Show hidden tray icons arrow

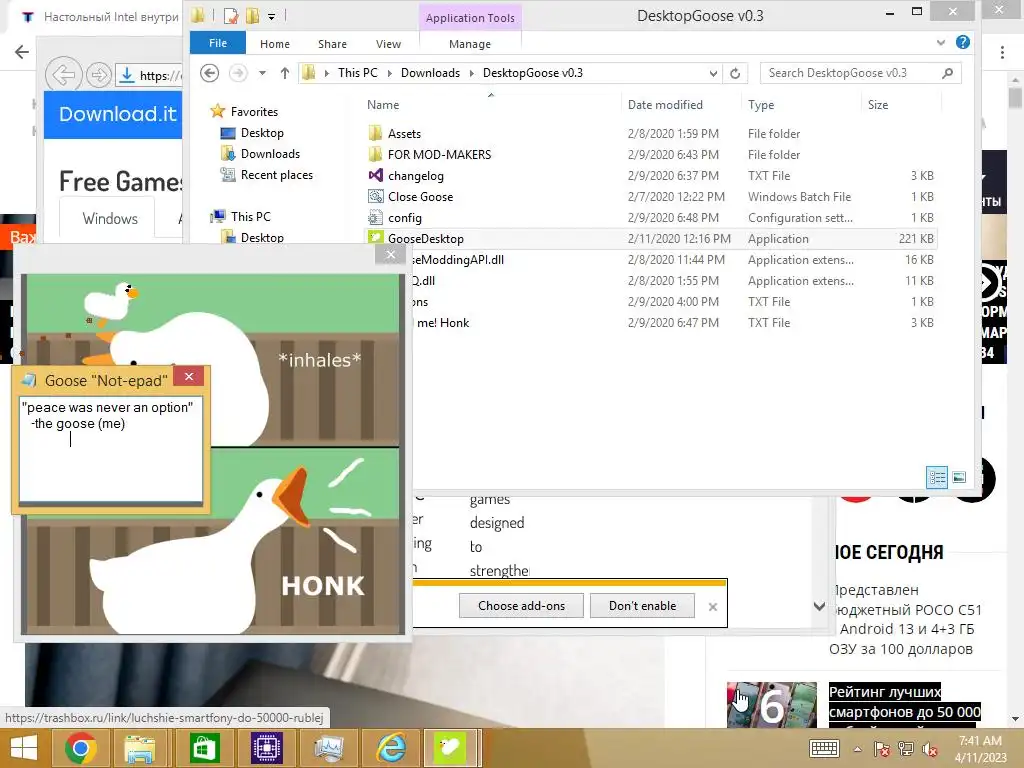[857, 749]
